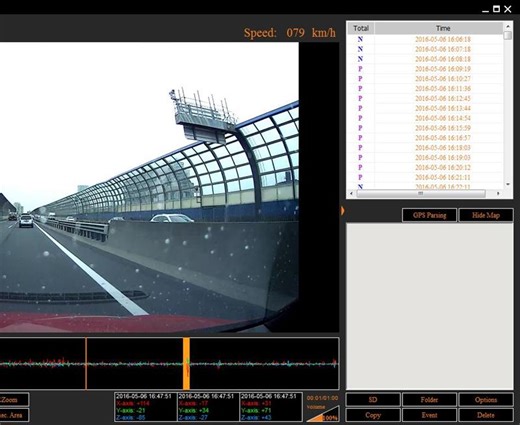The width and height of the screenshot is (520, 425).
Task: Show the Event recordings list
Action: pyautogui.click(x=429, y=415)
